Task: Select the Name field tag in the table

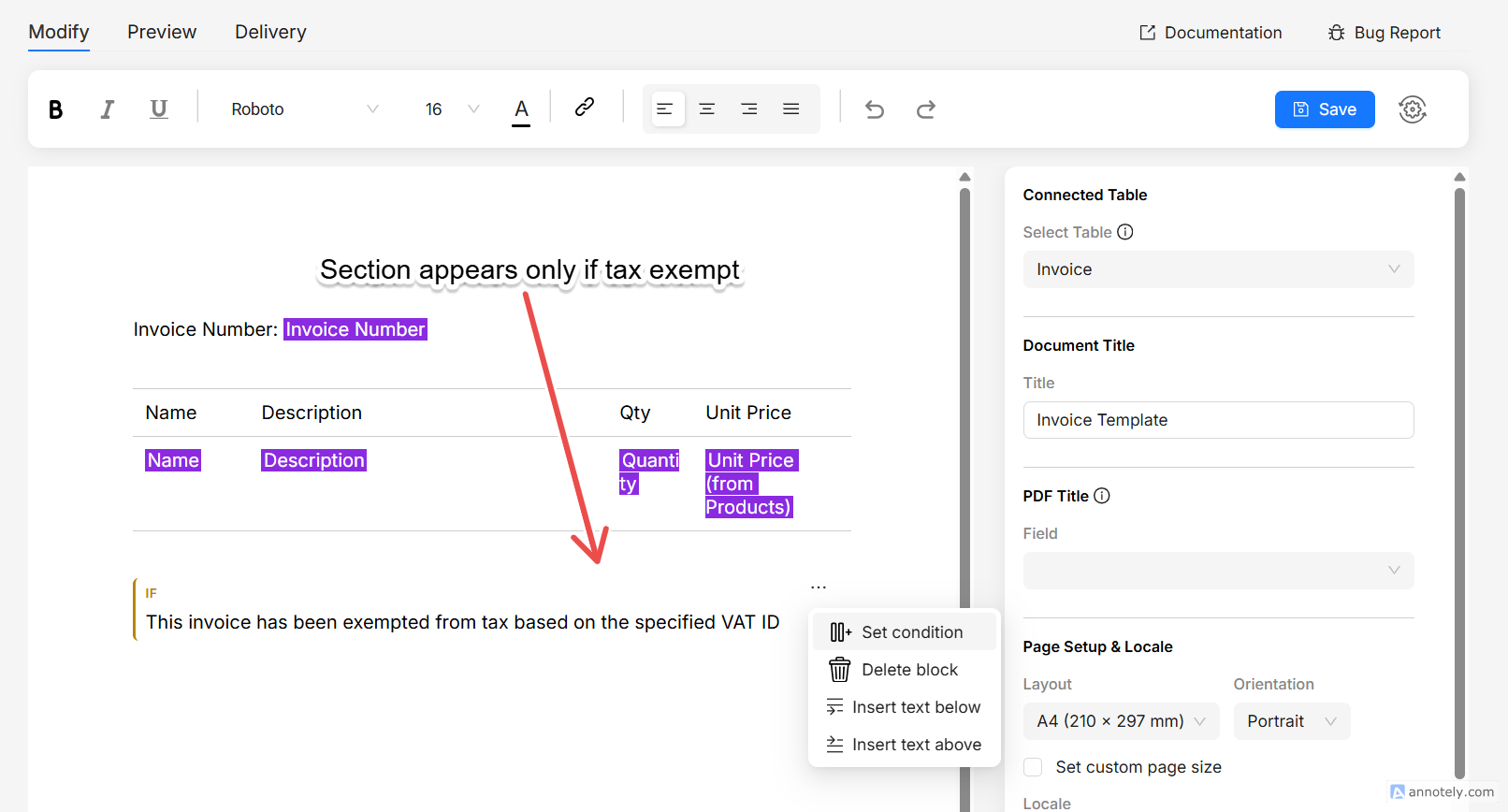Action: 173,460
